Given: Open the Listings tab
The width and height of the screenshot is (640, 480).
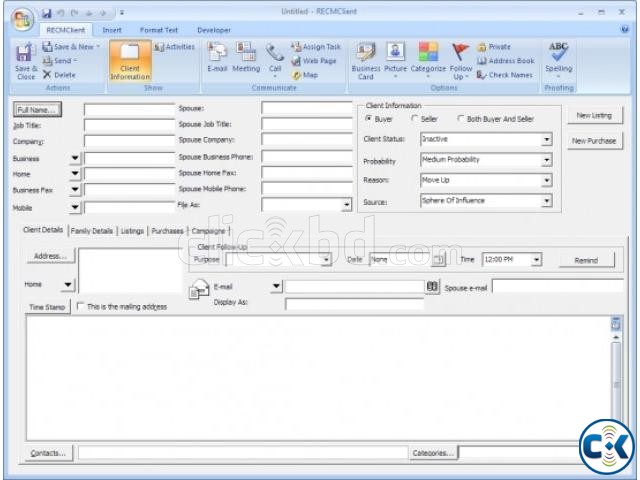Looking at the screenshot, I should 132,231.
